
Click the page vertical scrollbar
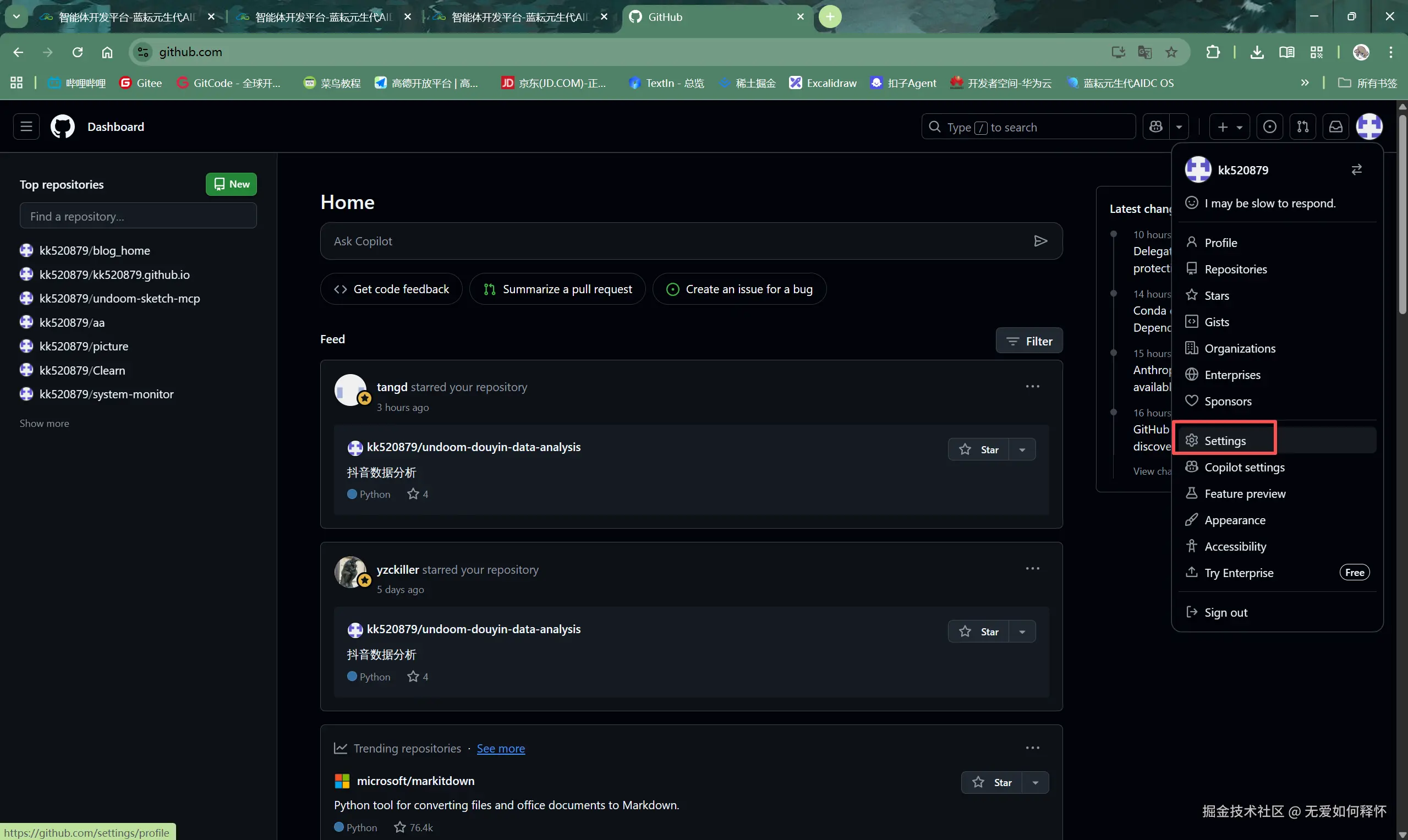click(1402, 215)
